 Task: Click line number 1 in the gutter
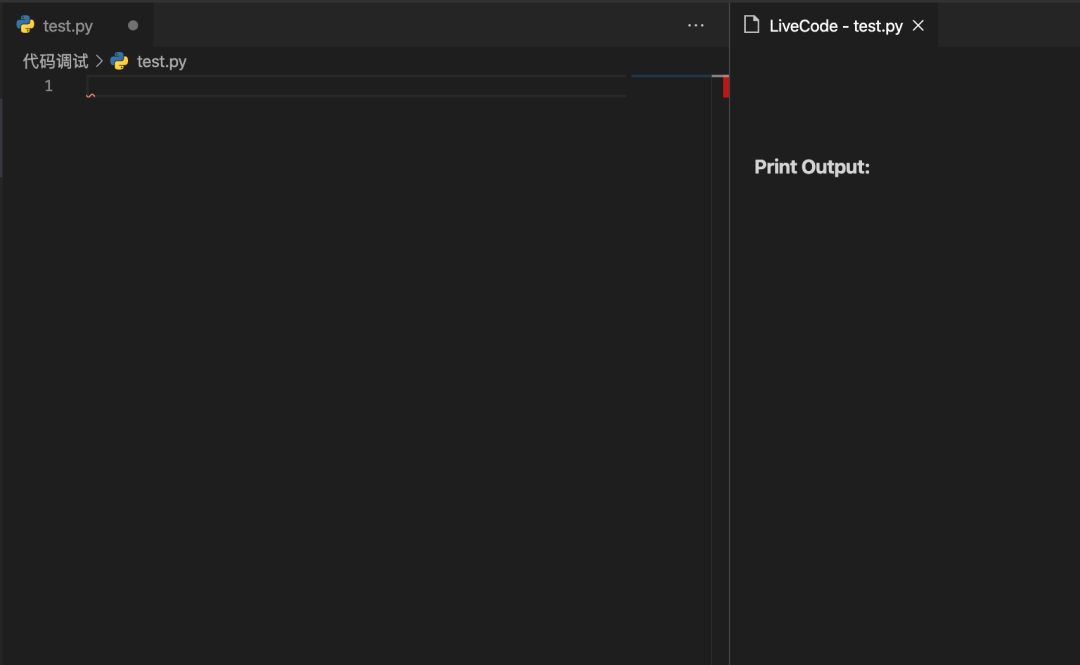pos(48,86)
